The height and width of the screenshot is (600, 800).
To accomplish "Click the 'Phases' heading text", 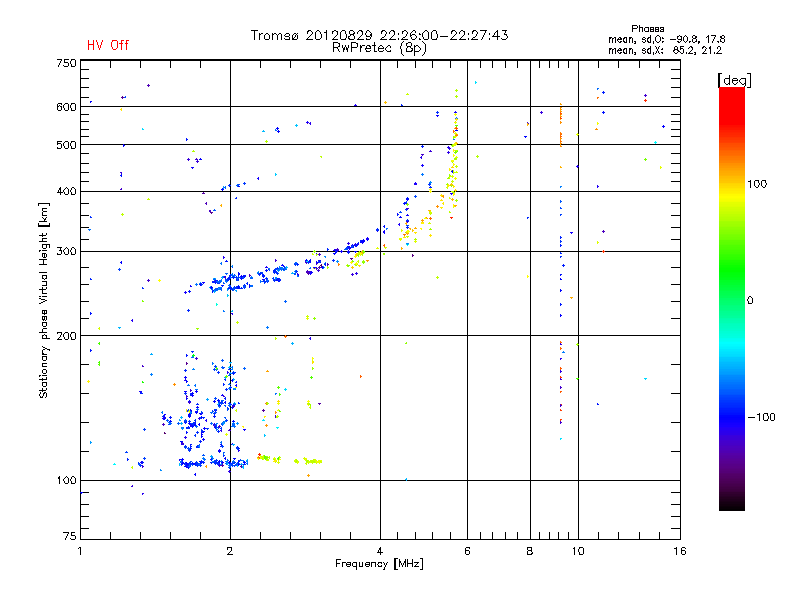I will [647, 29].
